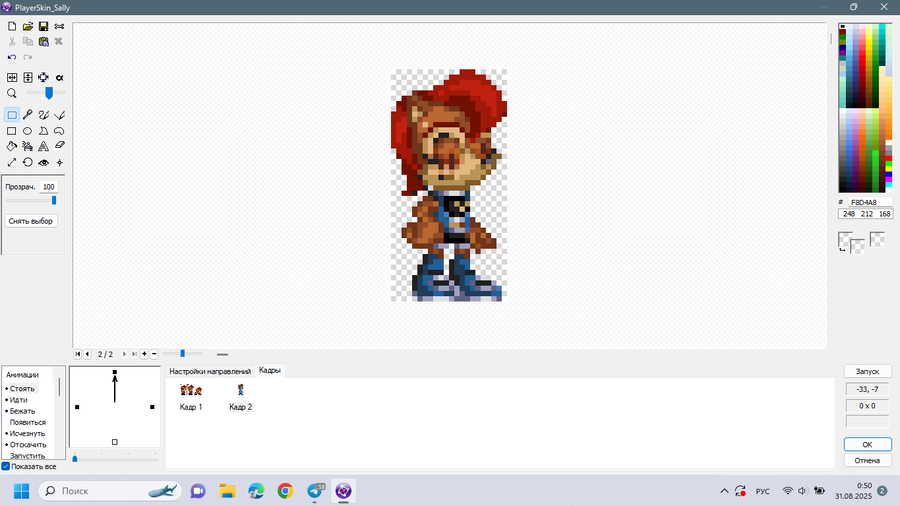The image size is (900, 506).
Task: Click the Undo arrow icon
Action: [x=12, y=57]
